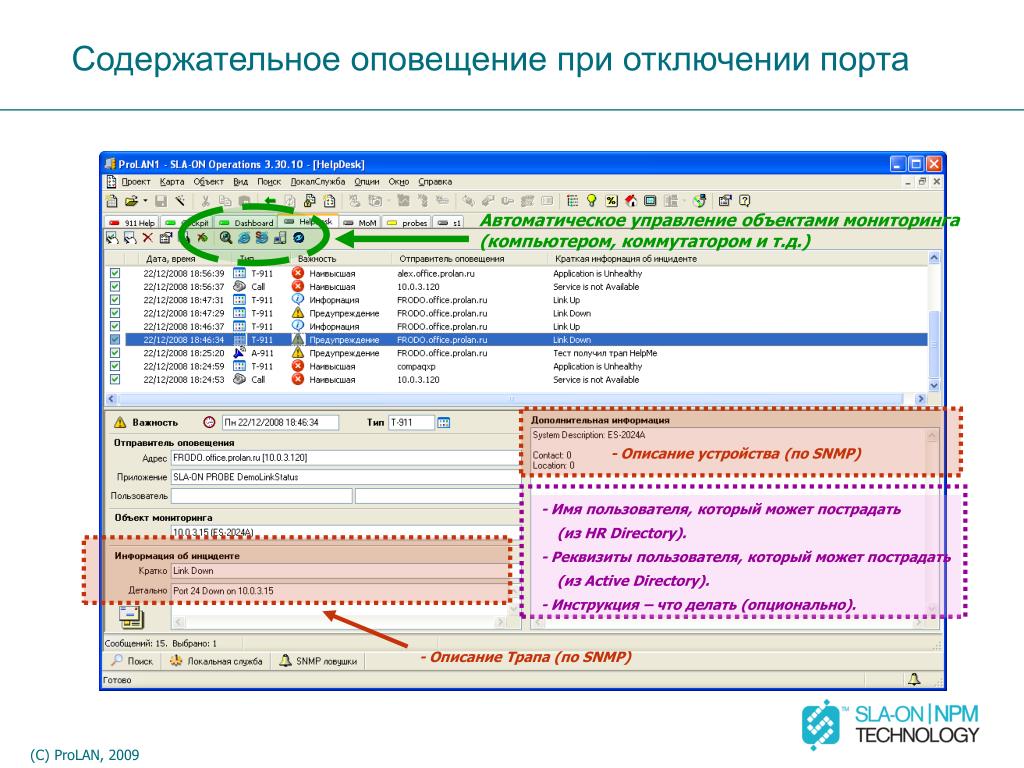Toggle checkbox for selected 18:46:34 row
1024x768 pixels.
click(x=115, y=340)
